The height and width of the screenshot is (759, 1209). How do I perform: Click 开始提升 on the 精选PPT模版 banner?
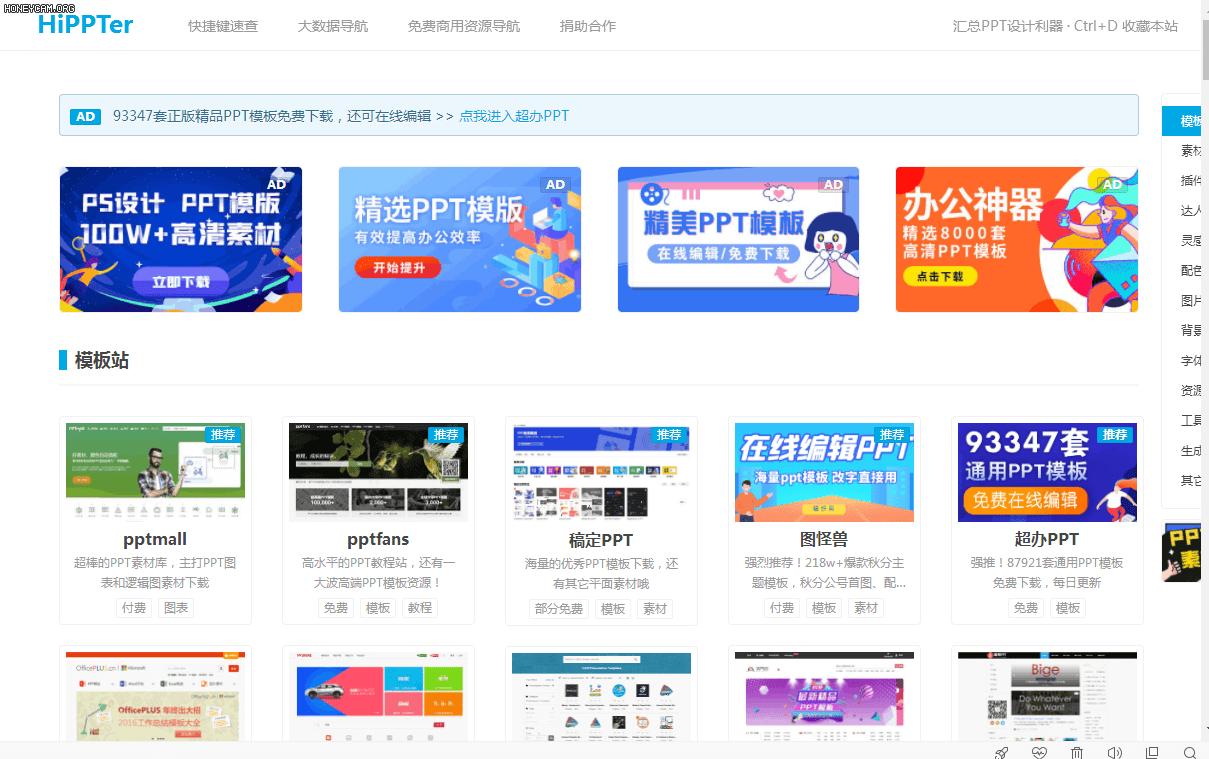pyautogui.click(x=397, y=267)
